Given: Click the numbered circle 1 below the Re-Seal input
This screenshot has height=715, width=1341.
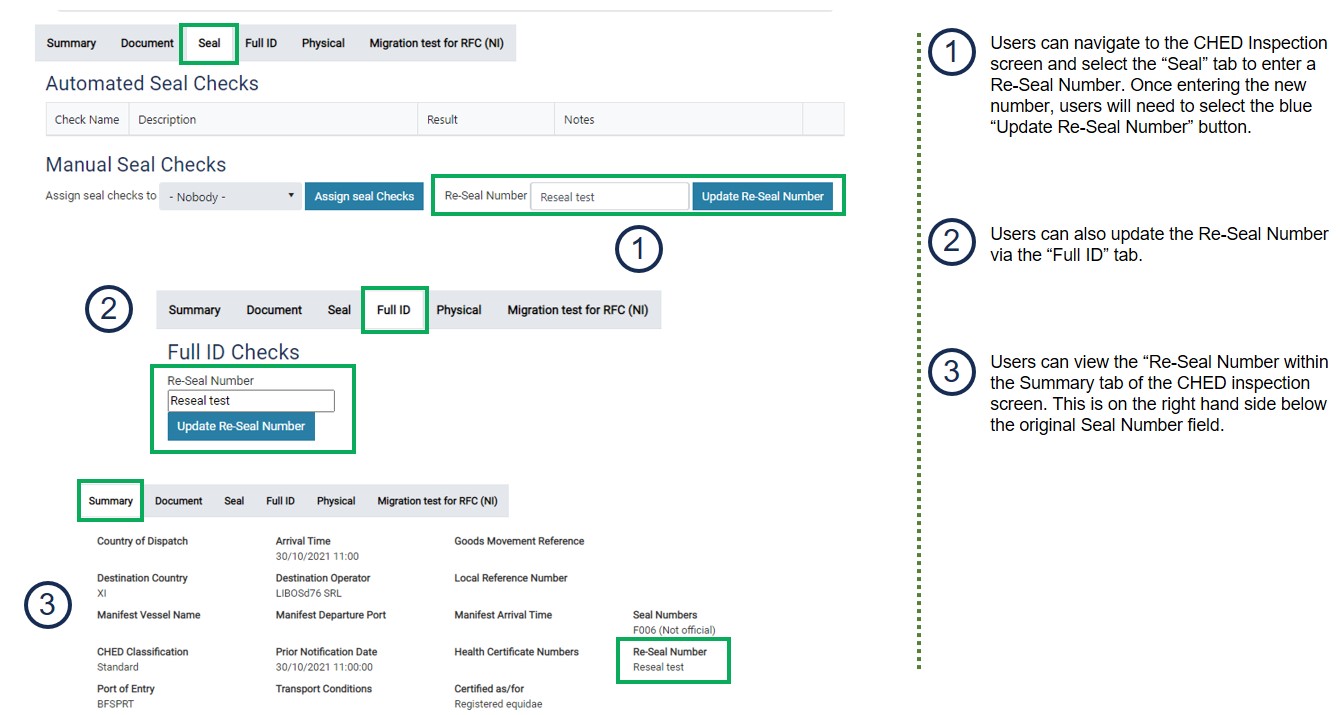Looking at the screenshot, I should 639,250.
